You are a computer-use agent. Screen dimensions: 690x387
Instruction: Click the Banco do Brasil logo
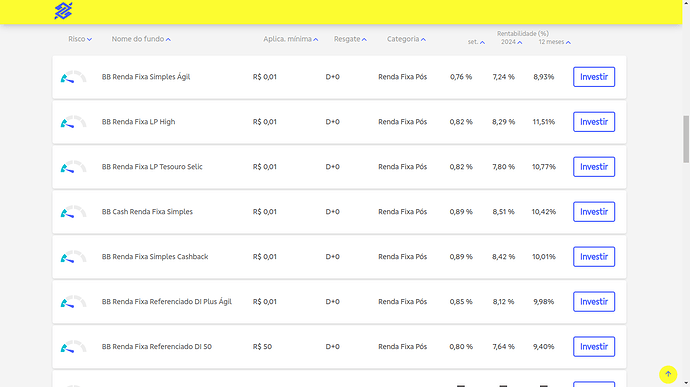click(63, 11)
